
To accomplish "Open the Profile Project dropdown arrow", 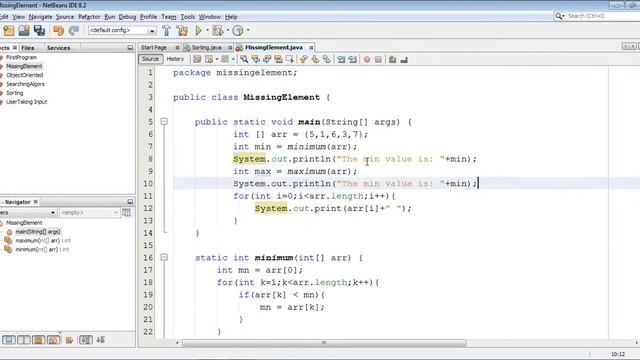I will (x=248, y=31).
